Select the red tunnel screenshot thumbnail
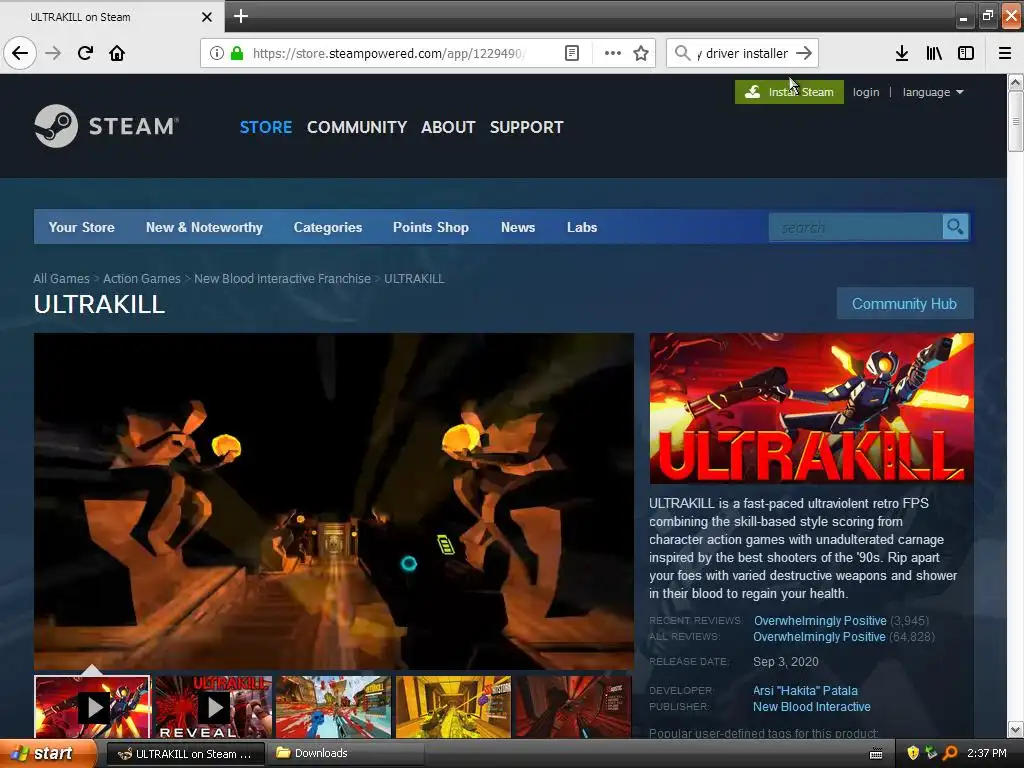Image resolution: width=1024 pixels, height=768 pixels. pyautogui.click(x=573, y=707)
